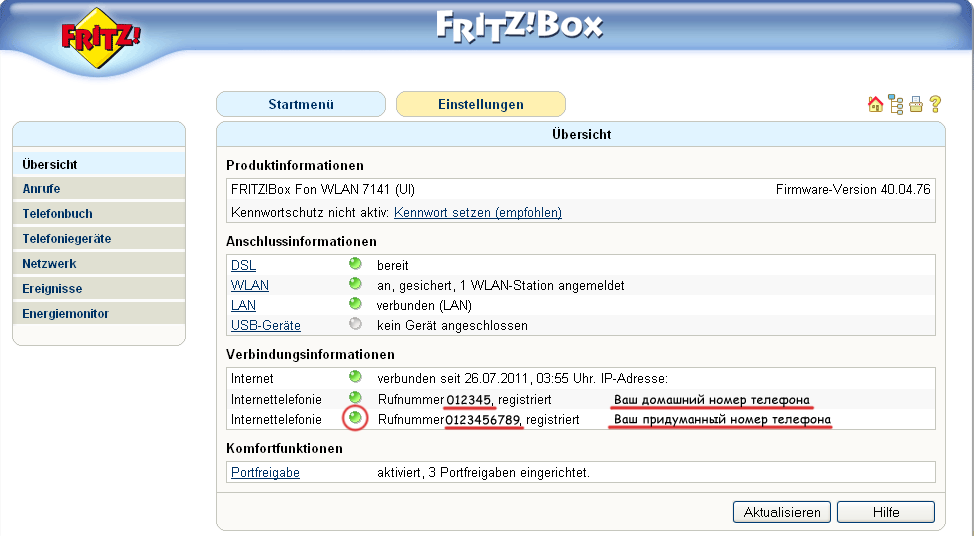Open the WLAN link
The width and height of the screenshot is (974, 536).
tap(250, 285)
